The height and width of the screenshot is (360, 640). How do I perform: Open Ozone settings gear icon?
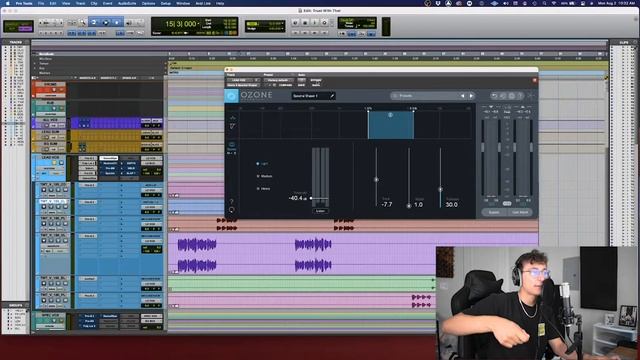[x=511, y=96]
